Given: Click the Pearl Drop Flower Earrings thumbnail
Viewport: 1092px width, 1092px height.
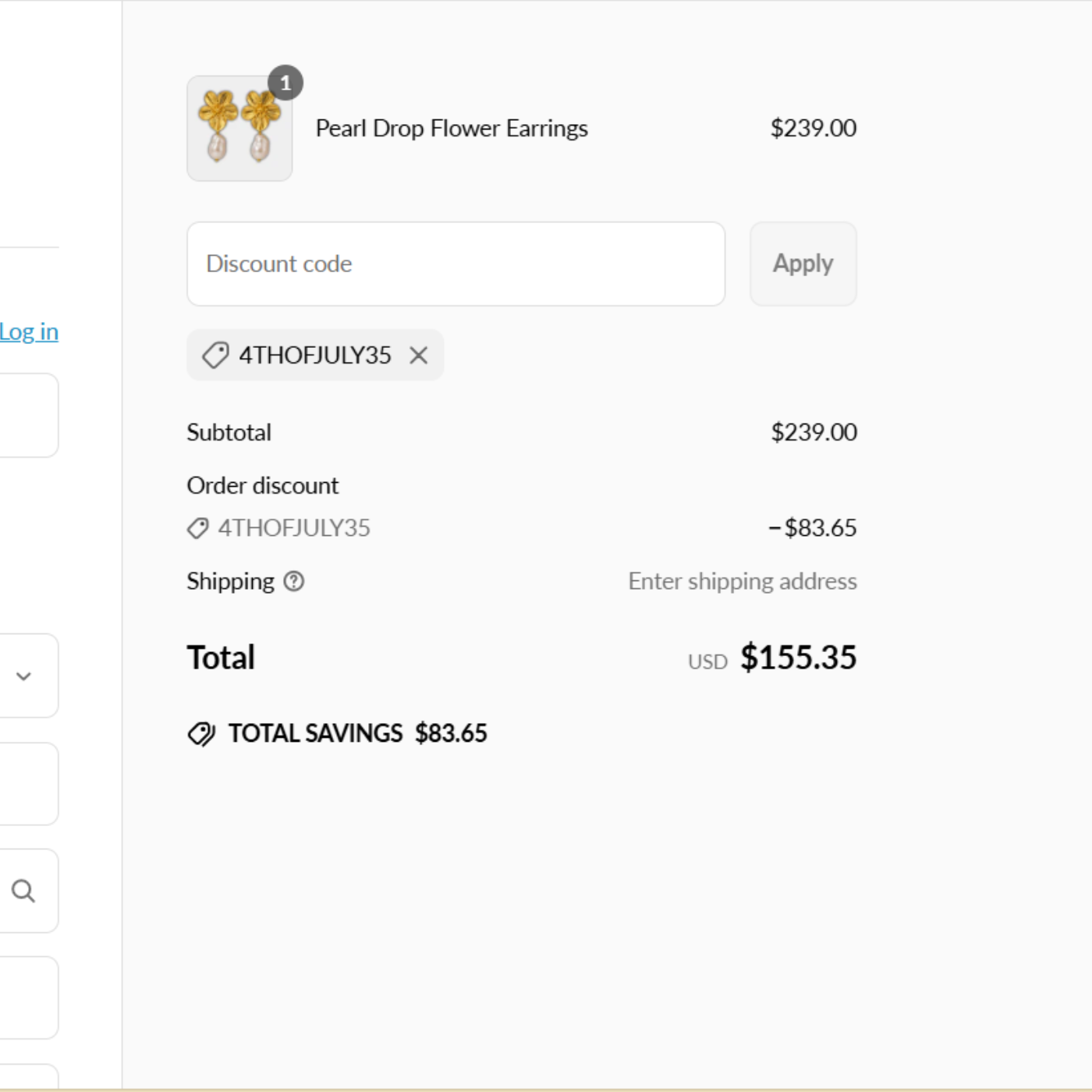Looking at the screenshot, I should coord(239,129).
